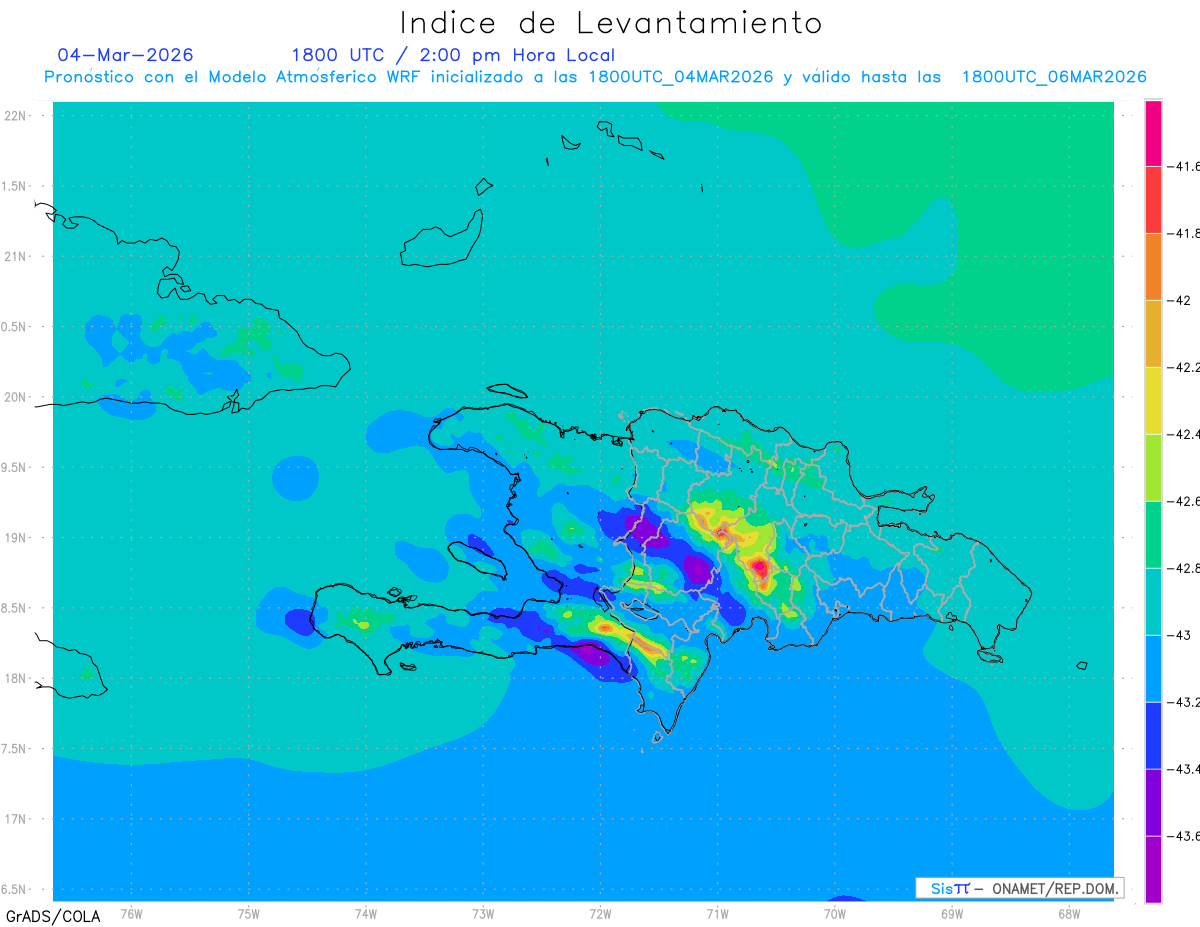This screenshot has width=1200, height=927.
Task: Click the '69W' longitude label
Action: (x=951, y=912)
